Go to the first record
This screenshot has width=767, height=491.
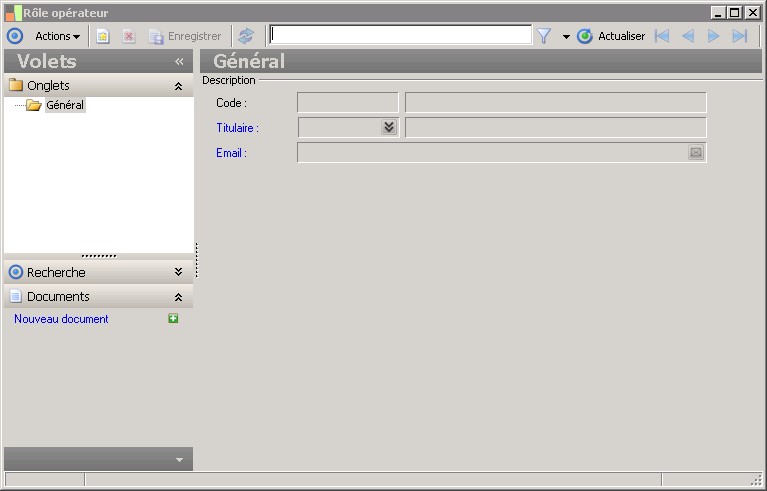[x=662, y=36]
